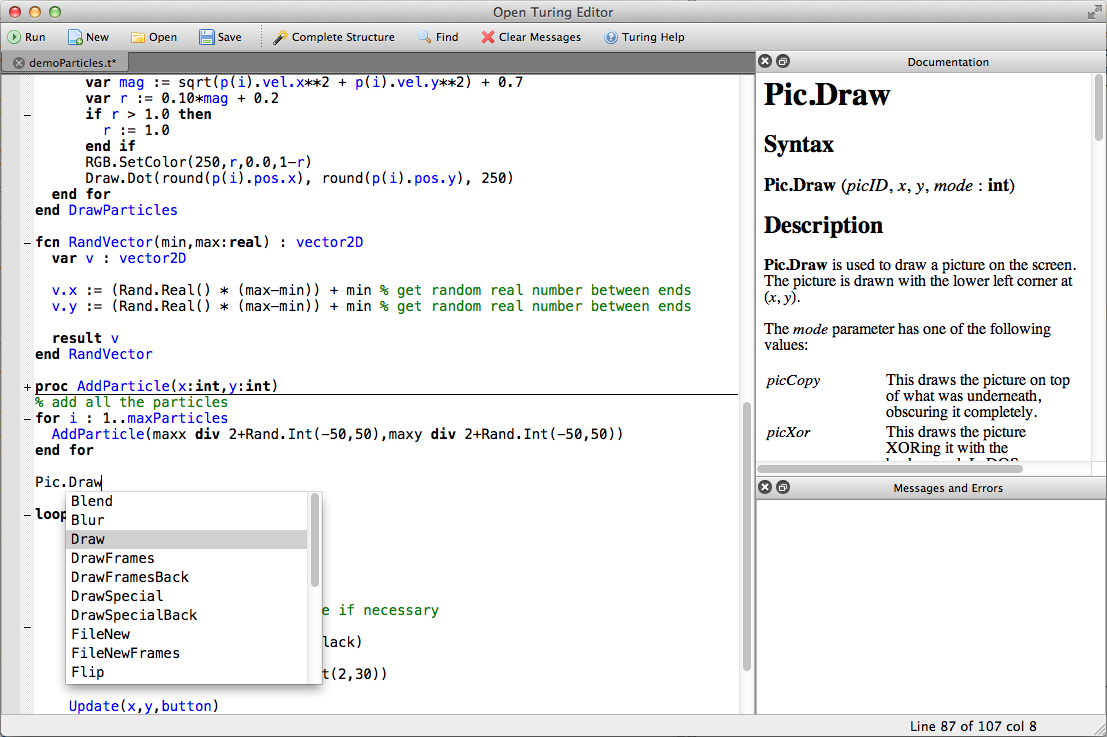This screenshot has width=1107, height=737.
Task: Select FileNewFrames in the autocomplete list
Action: 187,654
